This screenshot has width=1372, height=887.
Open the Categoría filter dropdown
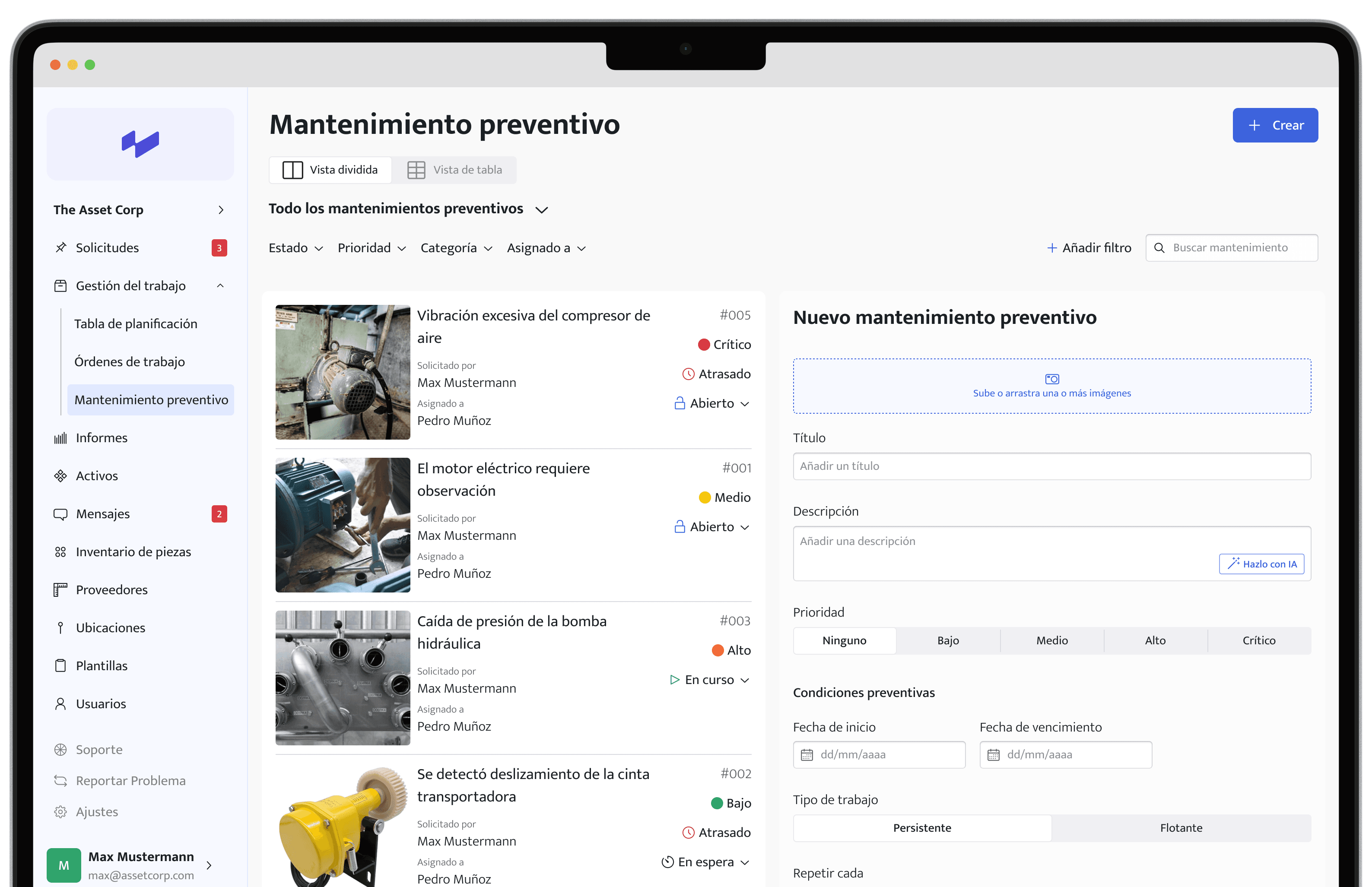click(457, 248)
